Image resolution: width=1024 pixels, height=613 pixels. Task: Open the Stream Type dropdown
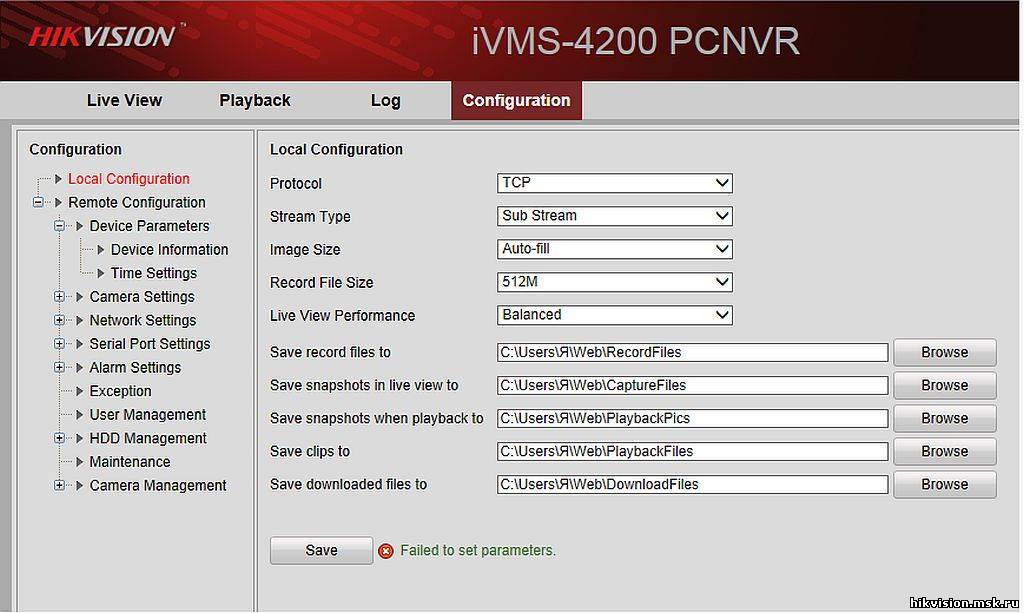tap(615, 216)
